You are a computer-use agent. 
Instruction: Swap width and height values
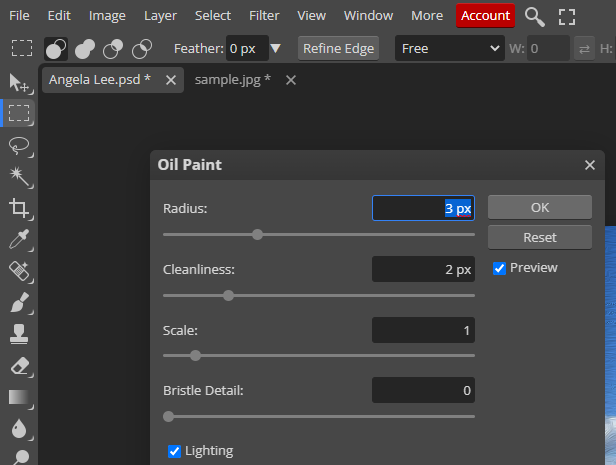coord(584,49)
